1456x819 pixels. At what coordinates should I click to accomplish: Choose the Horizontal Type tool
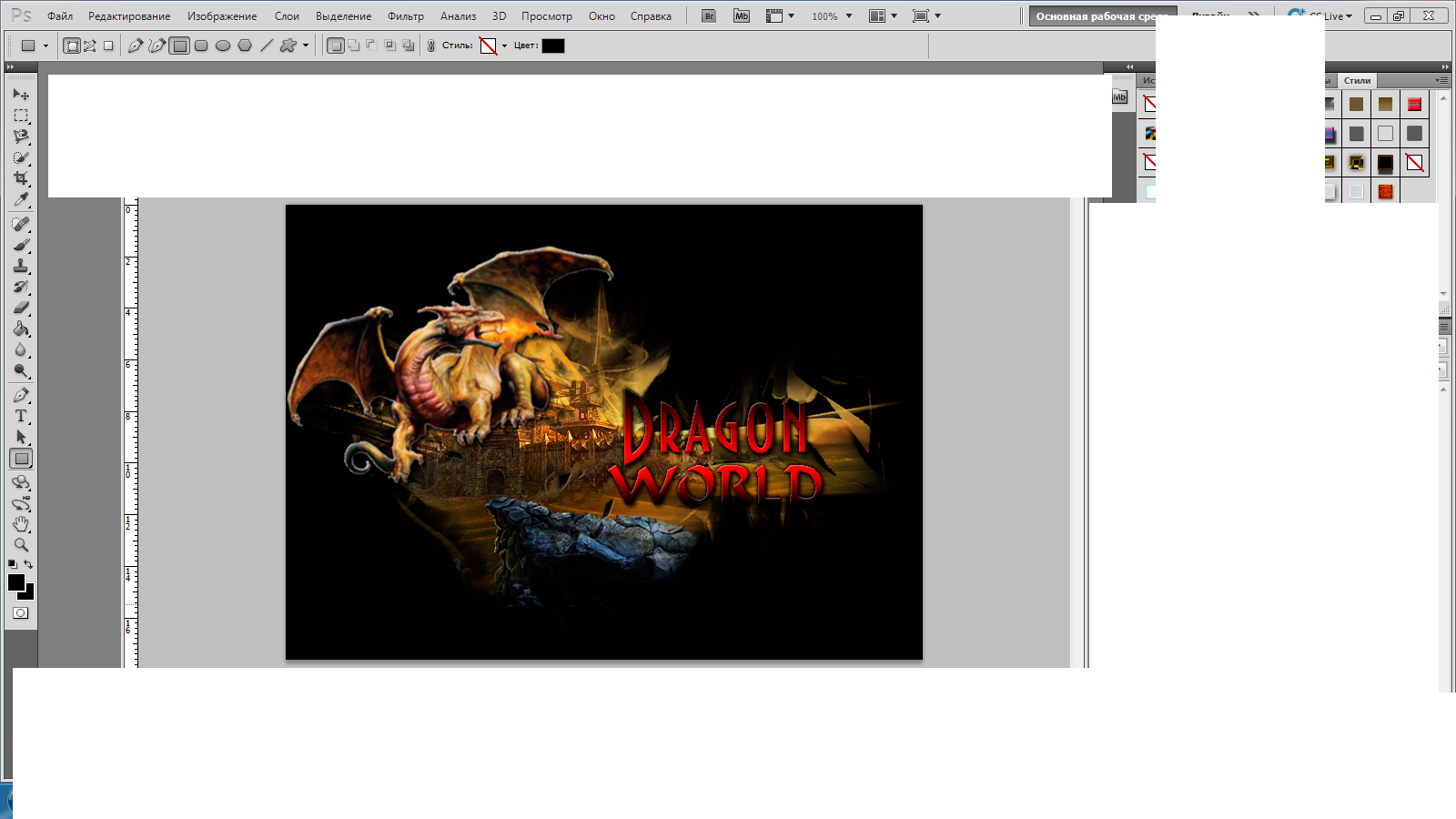(x=21, y=416)
